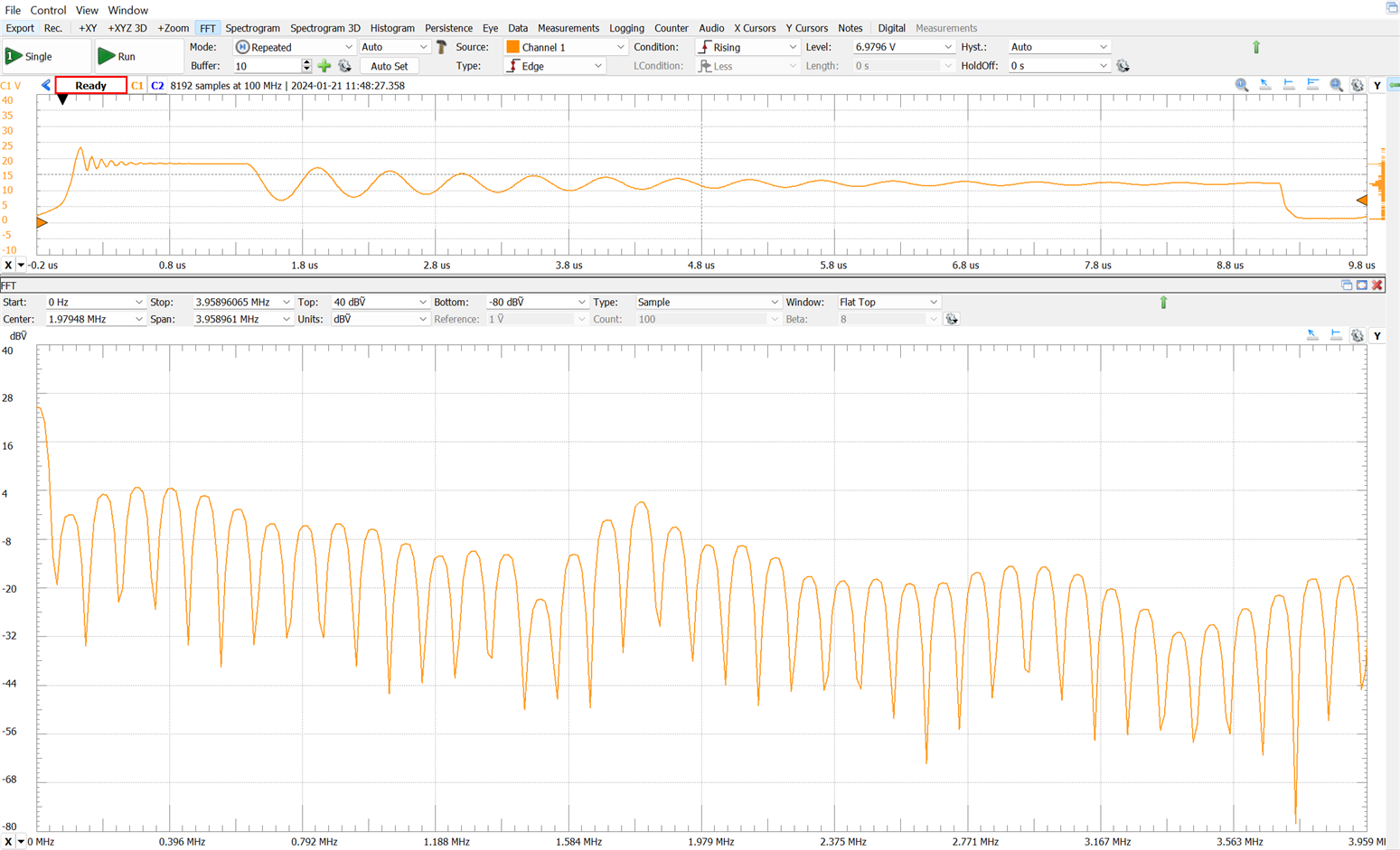The image size is (1400, 850).
Task: Open the Histogram view
Action: [392, 28]
